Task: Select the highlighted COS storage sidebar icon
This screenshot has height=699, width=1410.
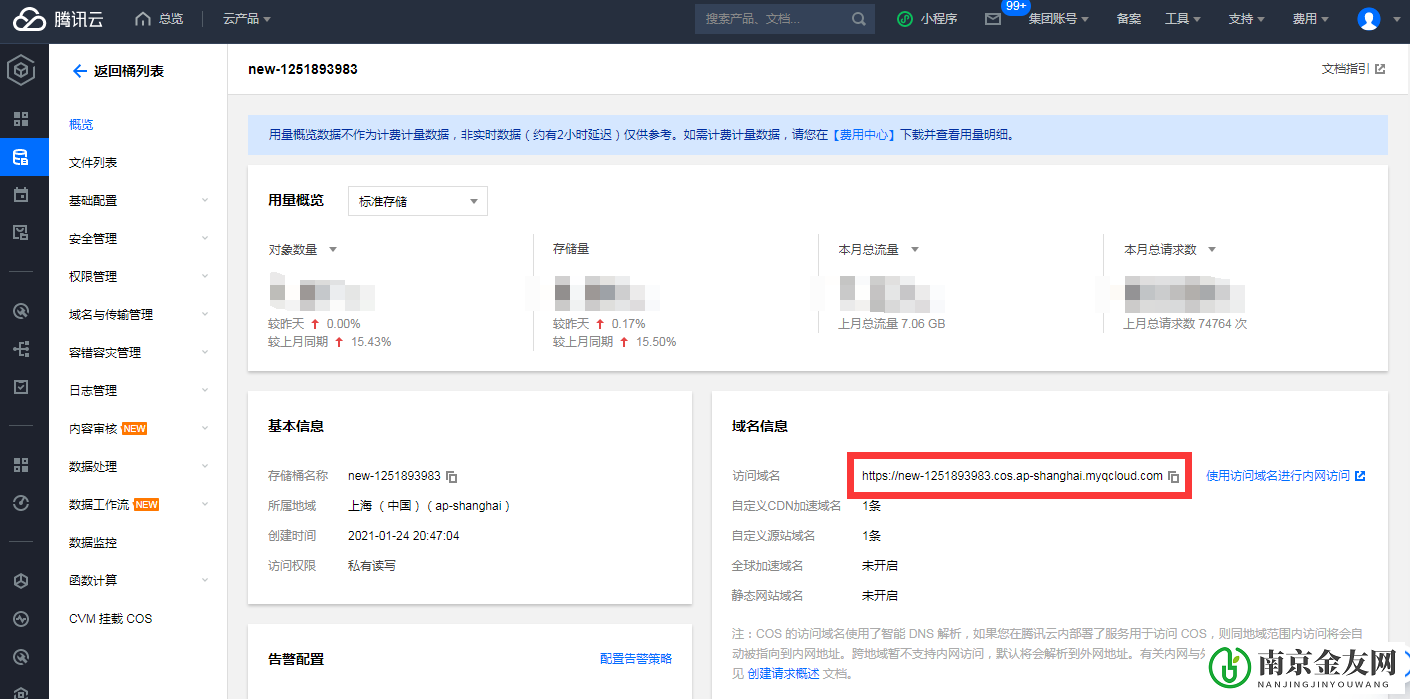Action: point(23,157)
